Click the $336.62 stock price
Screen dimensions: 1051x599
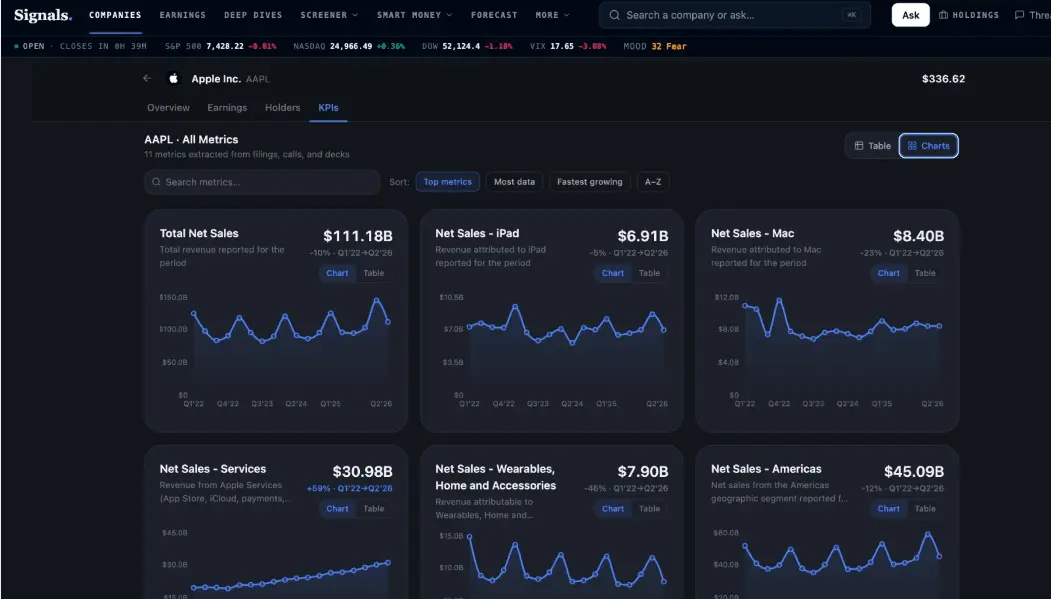943,78
